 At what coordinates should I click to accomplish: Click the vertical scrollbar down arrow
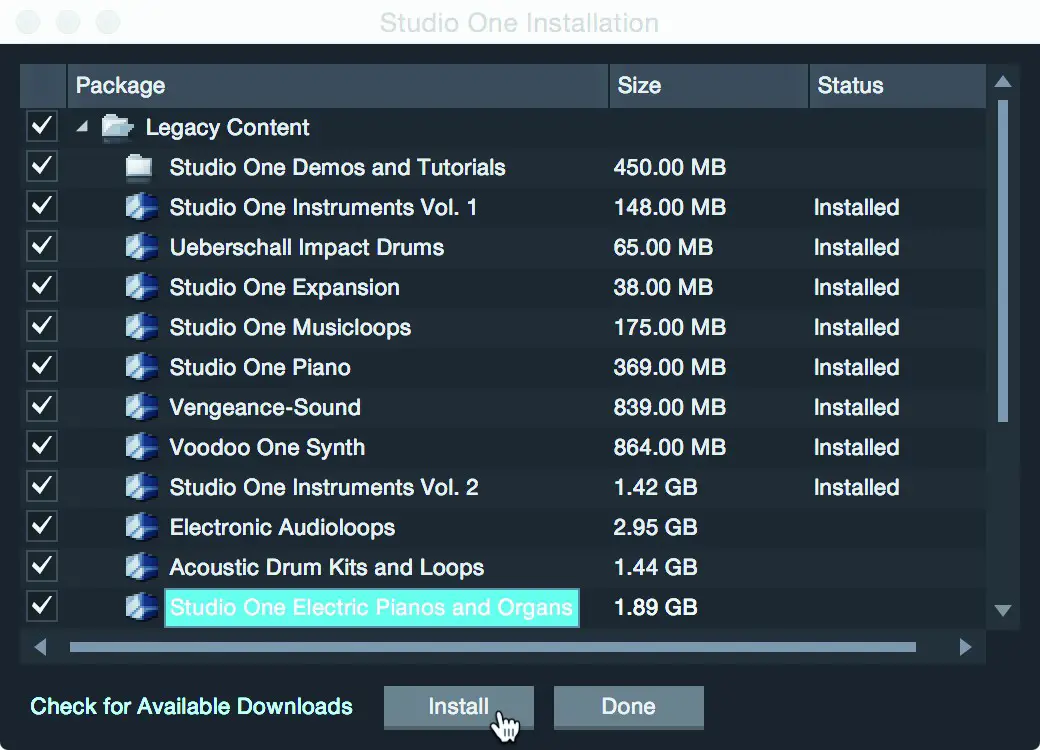click(1003, 610)
